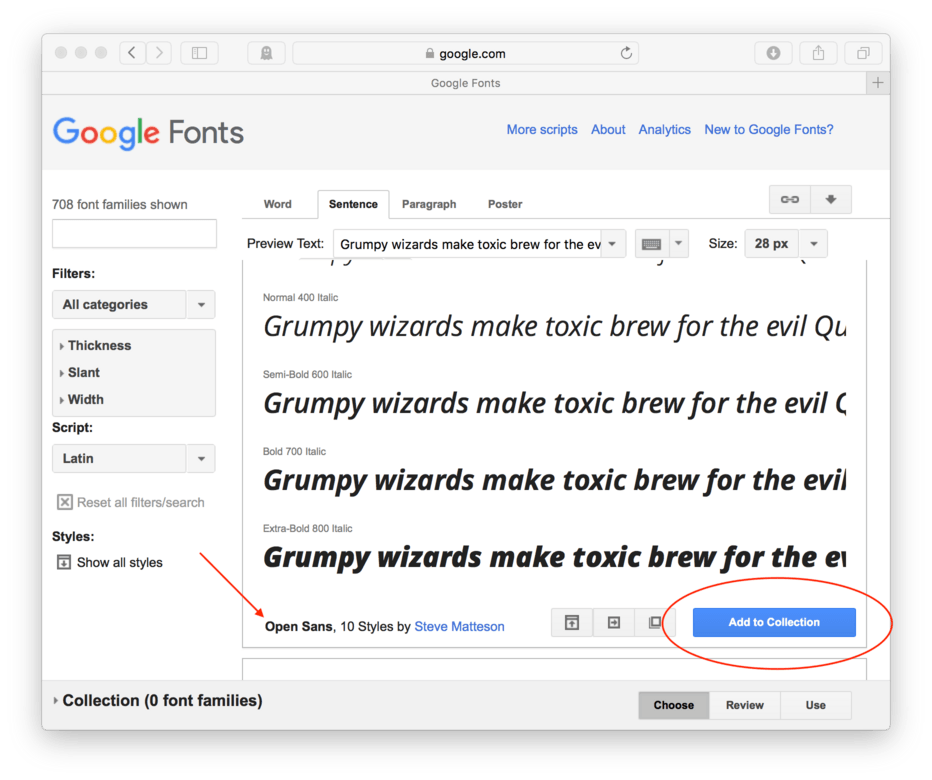Select the Choose step tab
This screenshot has height=780, width=932.
pyautogui.click(x=673, y=705)
